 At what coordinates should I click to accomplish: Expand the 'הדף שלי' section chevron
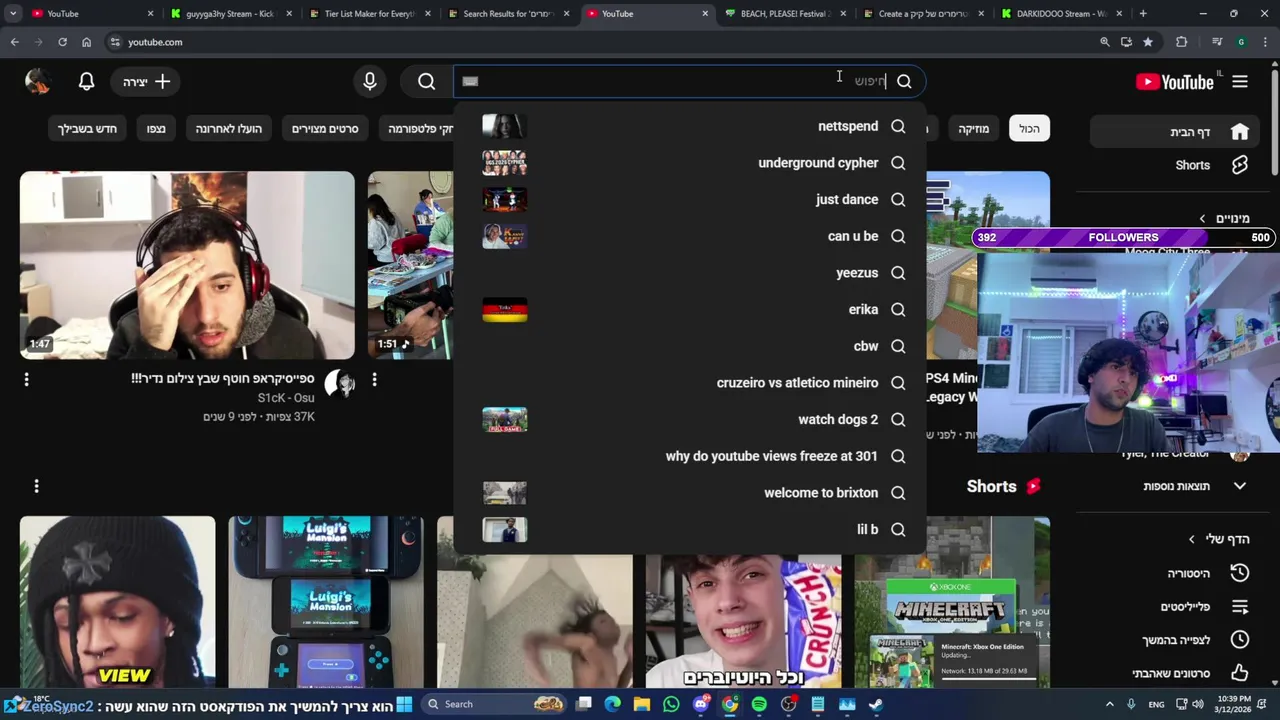tap(1191, 539)
